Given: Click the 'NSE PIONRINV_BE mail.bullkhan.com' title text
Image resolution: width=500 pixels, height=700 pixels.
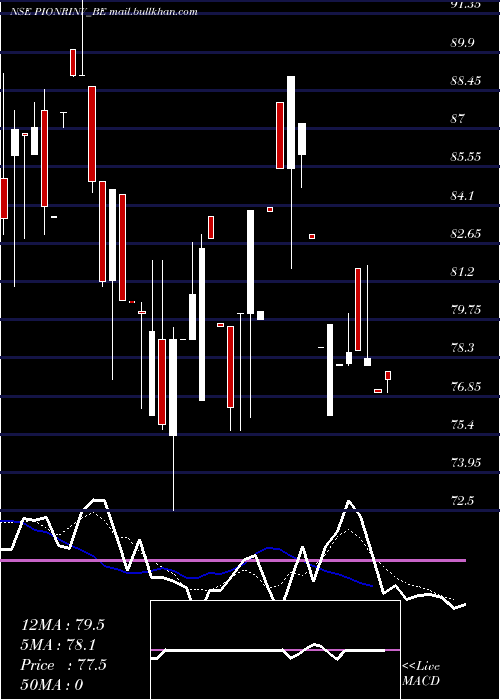Looking at the screenshot, I should point(104,12).
